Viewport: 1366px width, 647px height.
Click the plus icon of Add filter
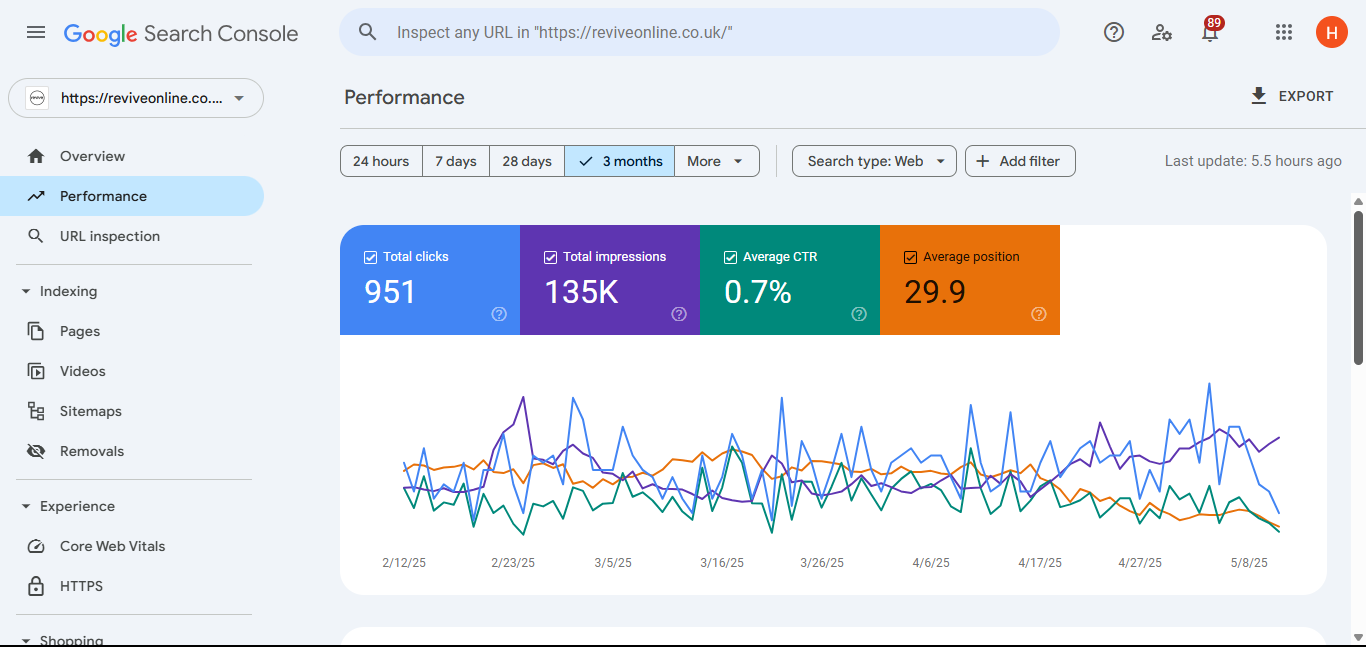click(983, 161)
